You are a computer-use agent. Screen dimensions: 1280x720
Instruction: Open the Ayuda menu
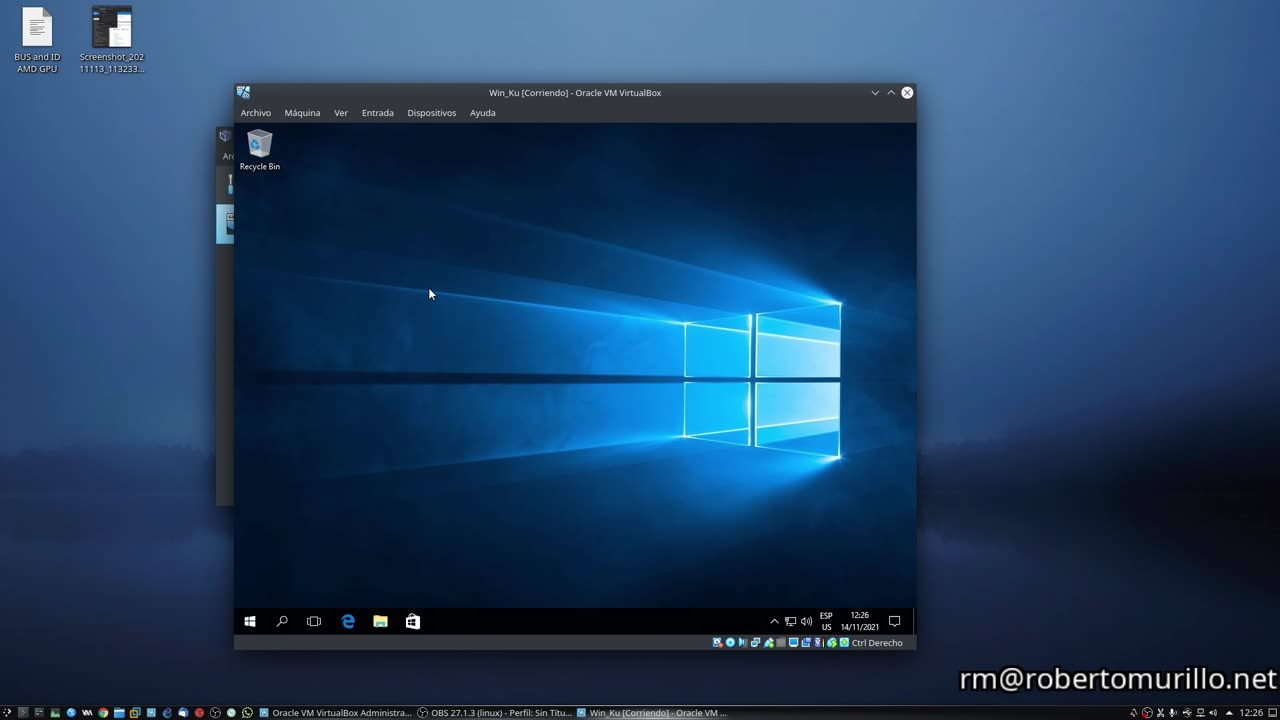(483, 113)
